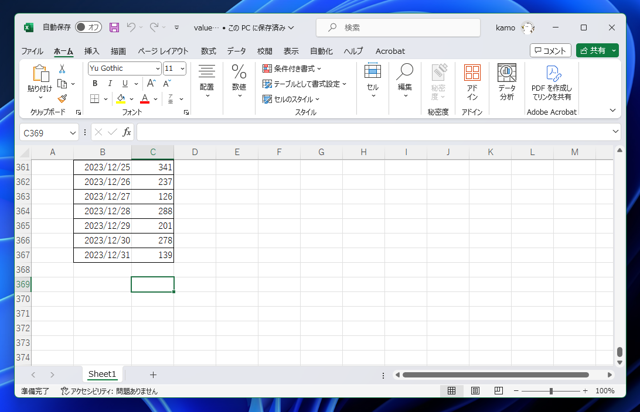Screen dimensions: 640x412
Task: Switch to page layout view in status bar
Action: tap(474, 391)
